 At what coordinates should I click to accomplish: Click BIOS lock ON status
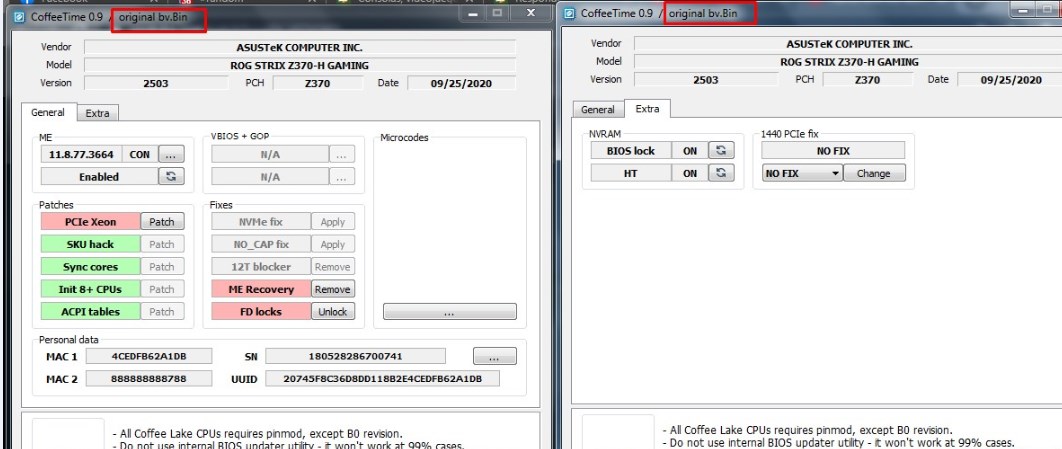[x=690, y=150]
